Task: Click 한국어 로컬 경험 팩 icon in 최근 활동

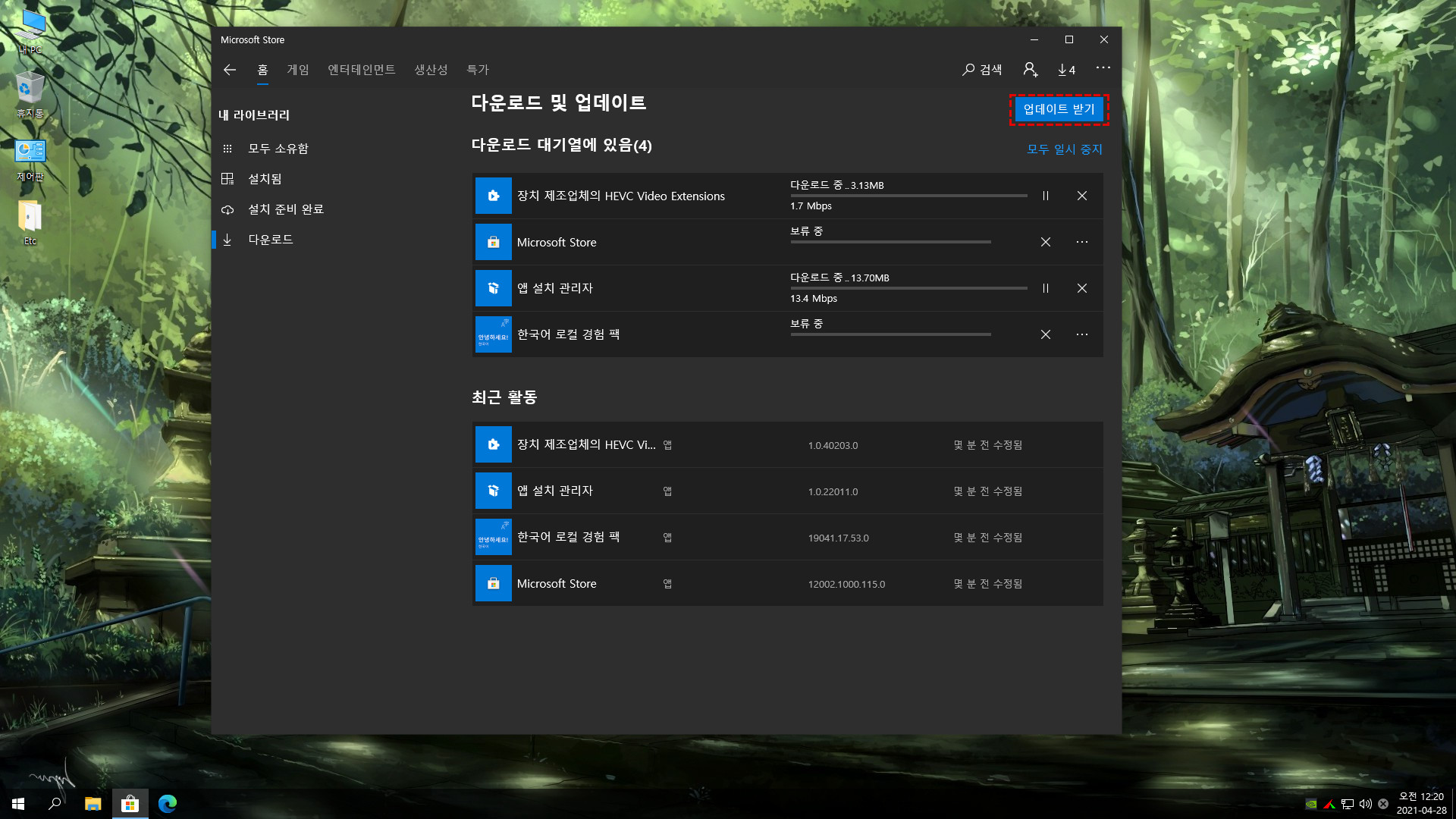Action: [x=494, y=537]
